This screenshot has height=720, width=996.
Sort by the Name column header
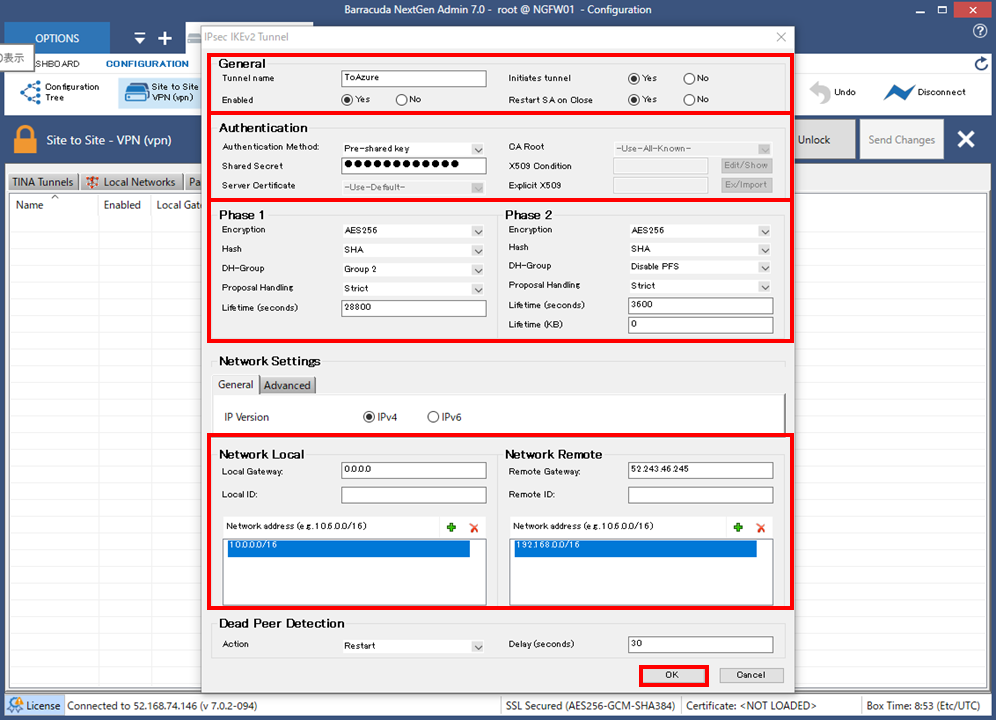click(x=54, y=205)
